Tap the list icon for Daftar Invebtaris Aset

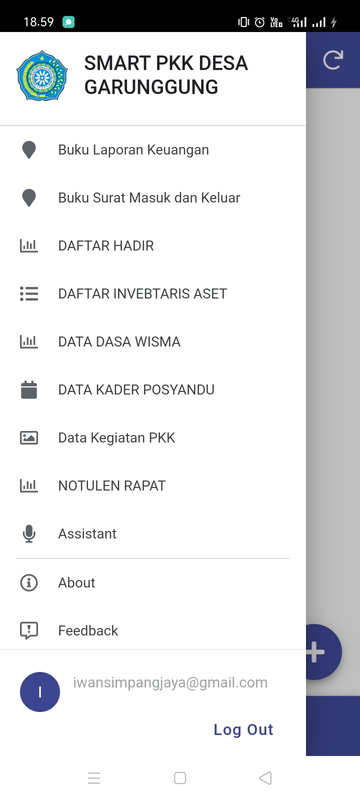click(x=29, y=293)
